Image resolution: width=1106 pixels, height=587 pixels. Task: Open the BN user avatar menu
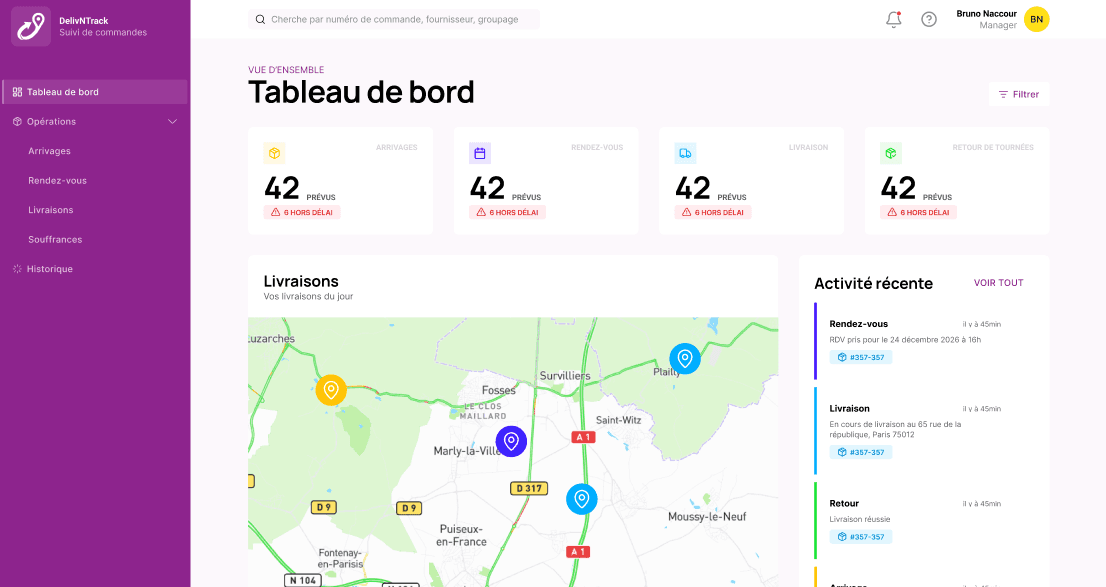(x=1037, y=19)
